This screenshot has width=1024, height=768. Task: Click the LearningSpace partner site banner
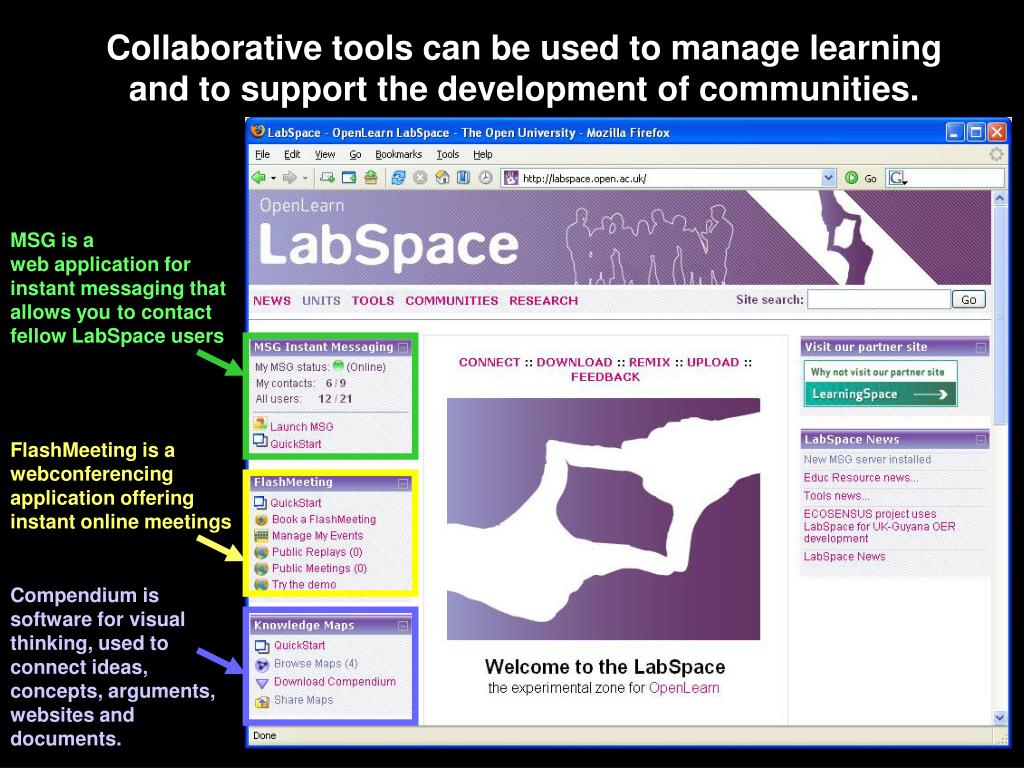(880, 383)
